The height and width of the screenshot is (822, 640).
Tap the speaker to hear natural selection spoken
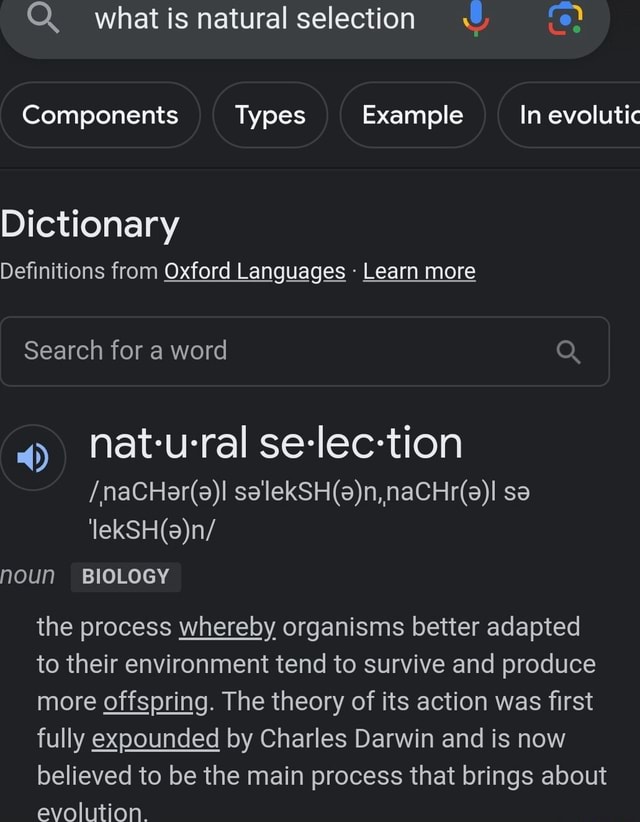click(33, 457)
